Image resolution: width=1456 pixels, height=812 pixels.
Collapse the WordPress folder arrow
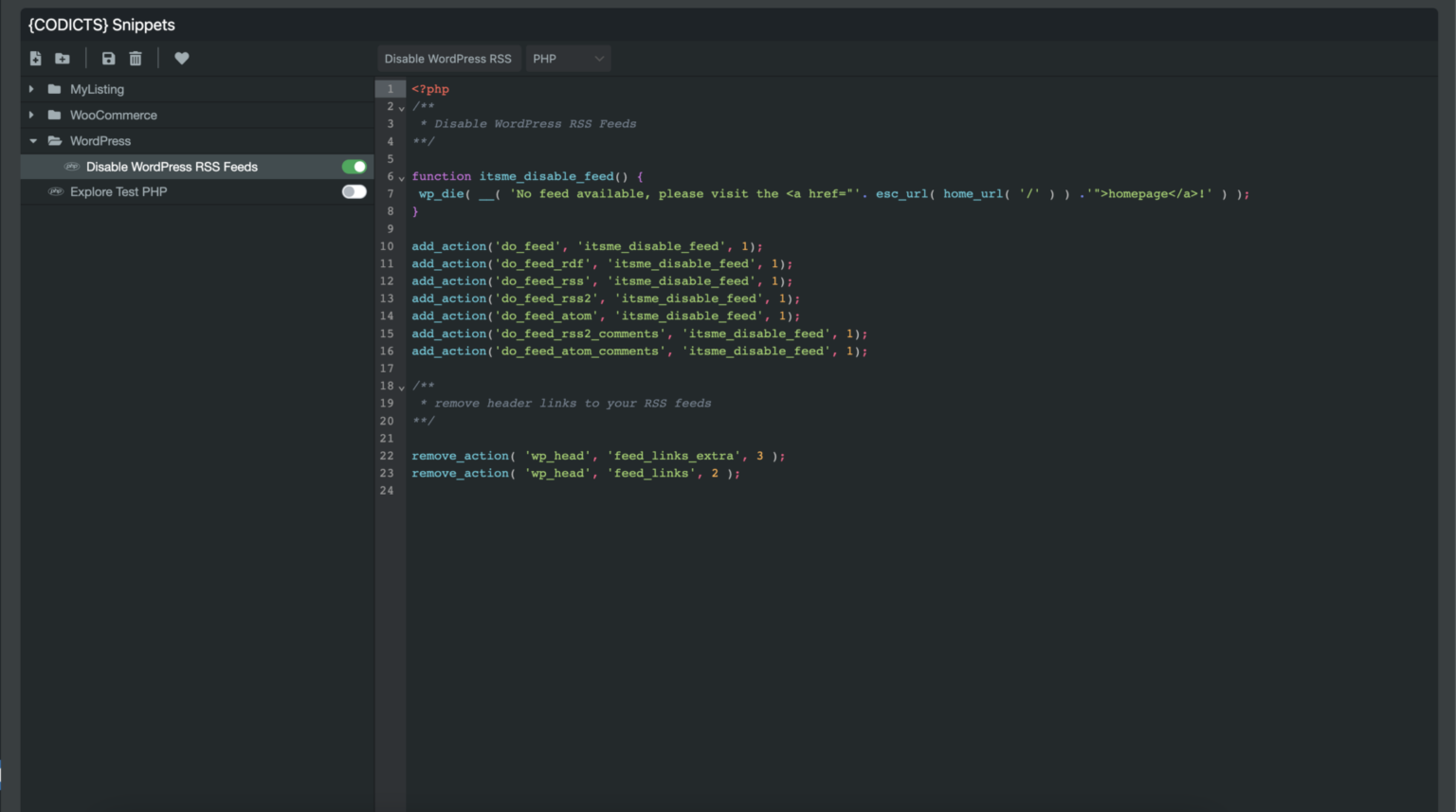(32, 141)
